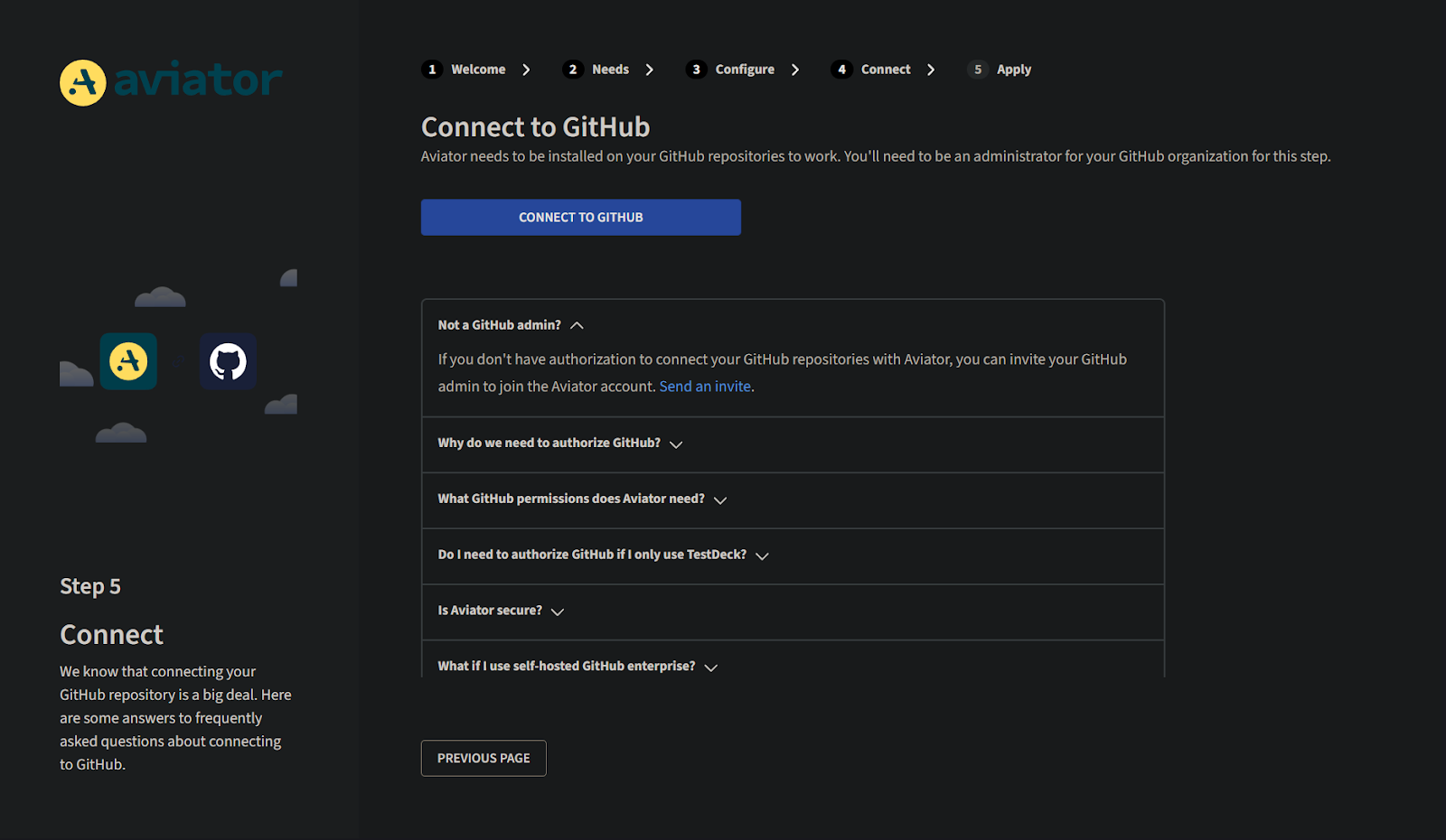Image resolution: width=1446 pixels, height=840 pixels.
Task: Expand 'What GitHub permissions does Aviator need?'
Action: click(x=793, y=499)
